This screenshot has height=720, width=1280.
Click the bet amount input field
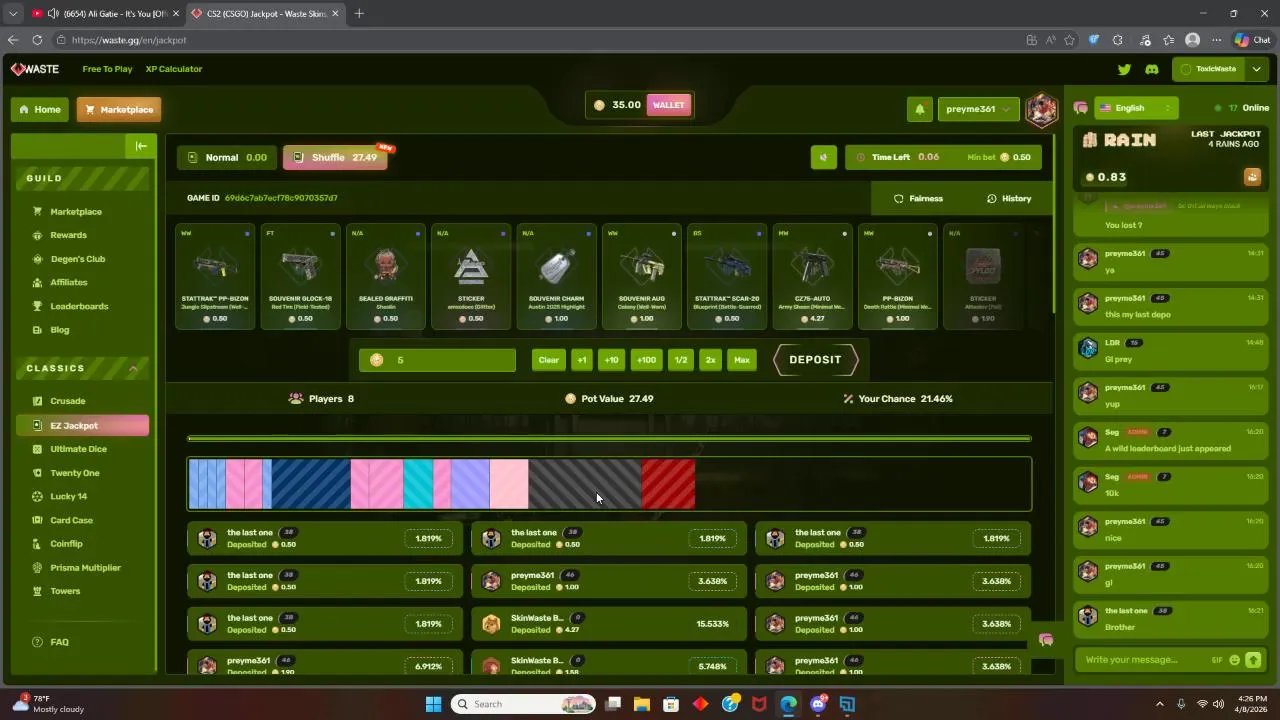(437, 360)
